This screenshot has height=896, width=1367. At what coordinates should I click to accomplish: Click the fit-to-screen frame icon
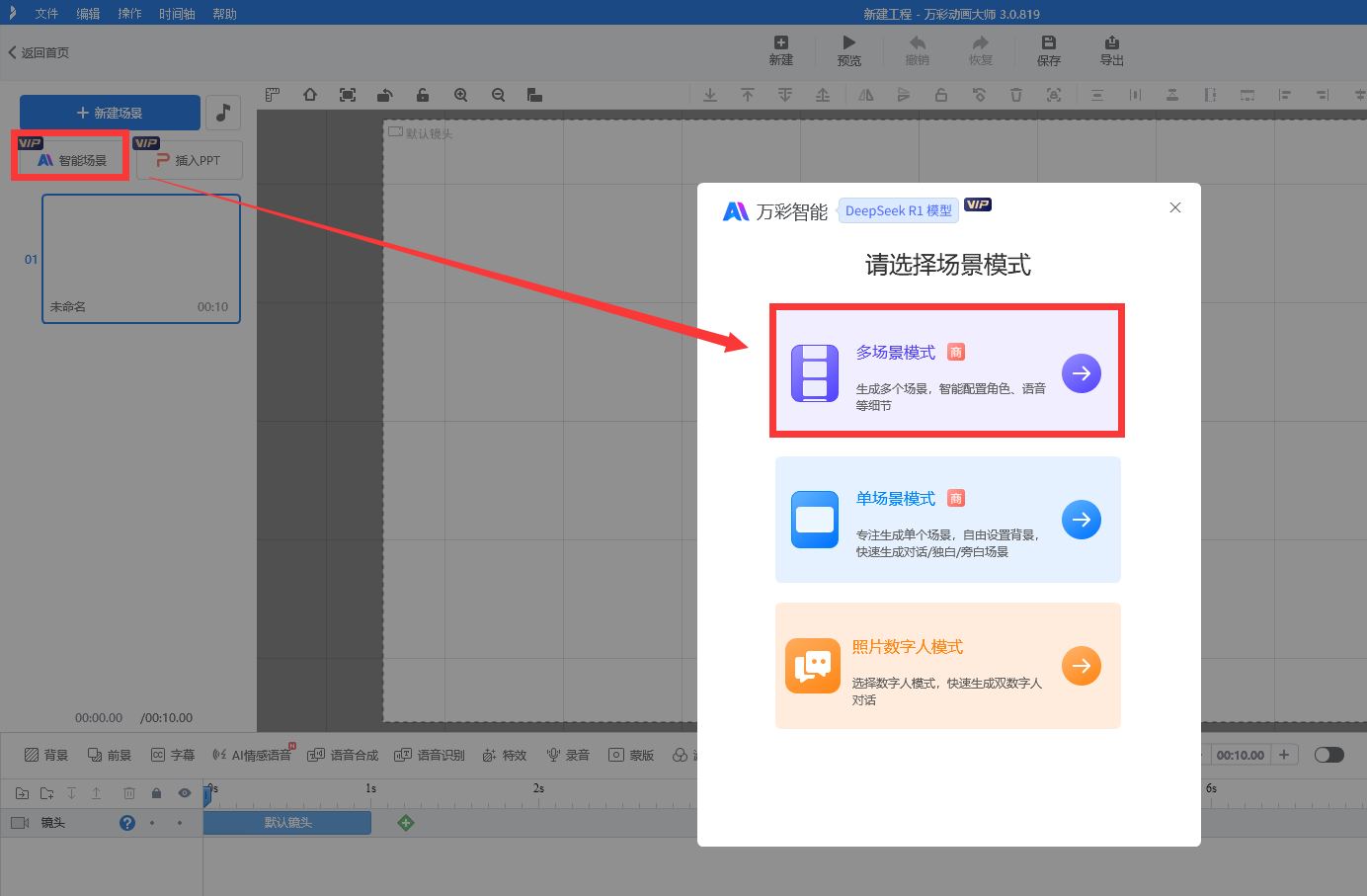click(x=348, y=95)
